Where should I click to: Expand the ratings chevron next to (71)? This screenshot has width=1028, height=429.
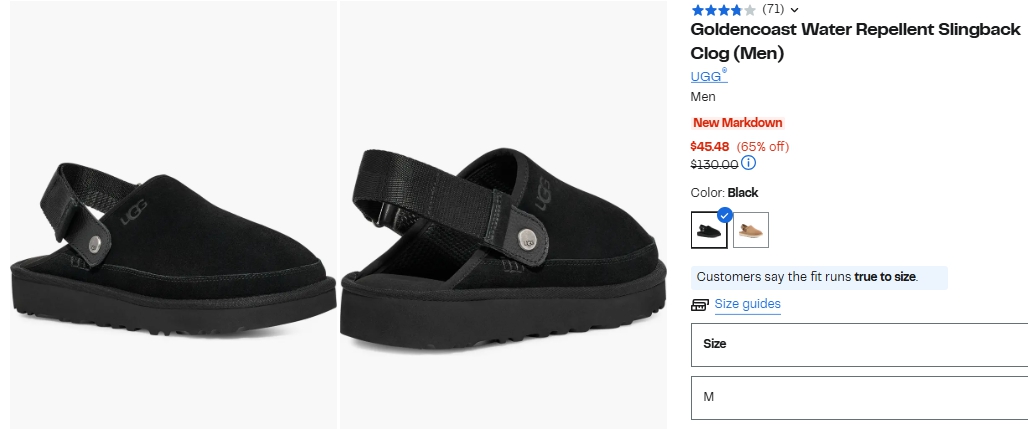(x=794, y=10)
